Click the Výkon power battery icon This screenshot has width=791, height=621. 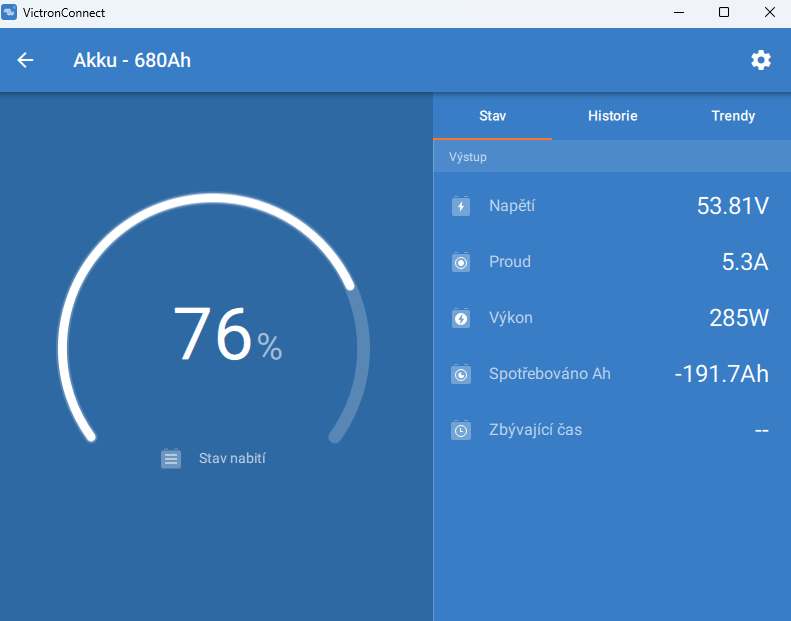click(461, 318)
